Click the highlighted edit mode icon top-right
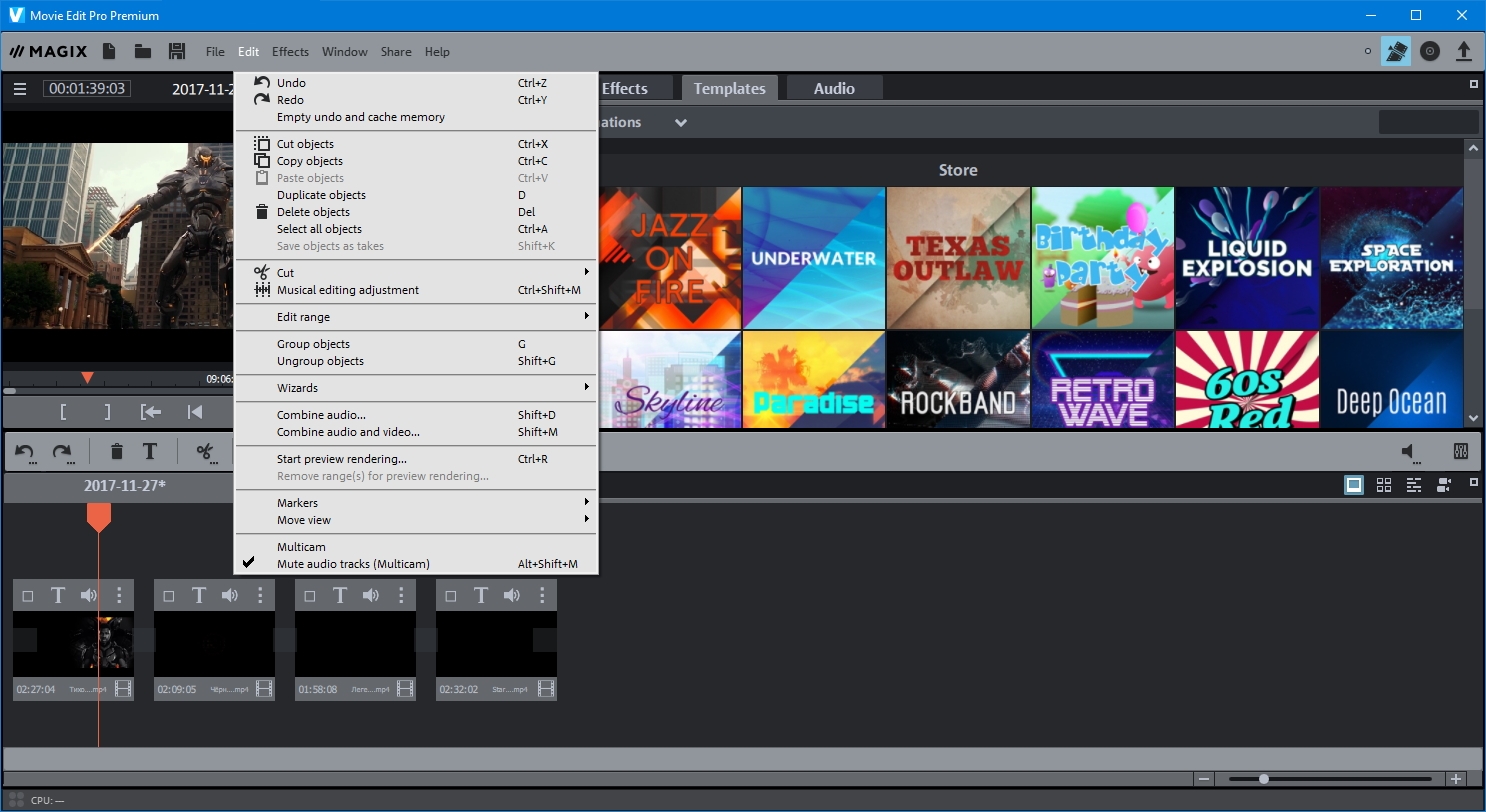 click(x=1396, y=51)
